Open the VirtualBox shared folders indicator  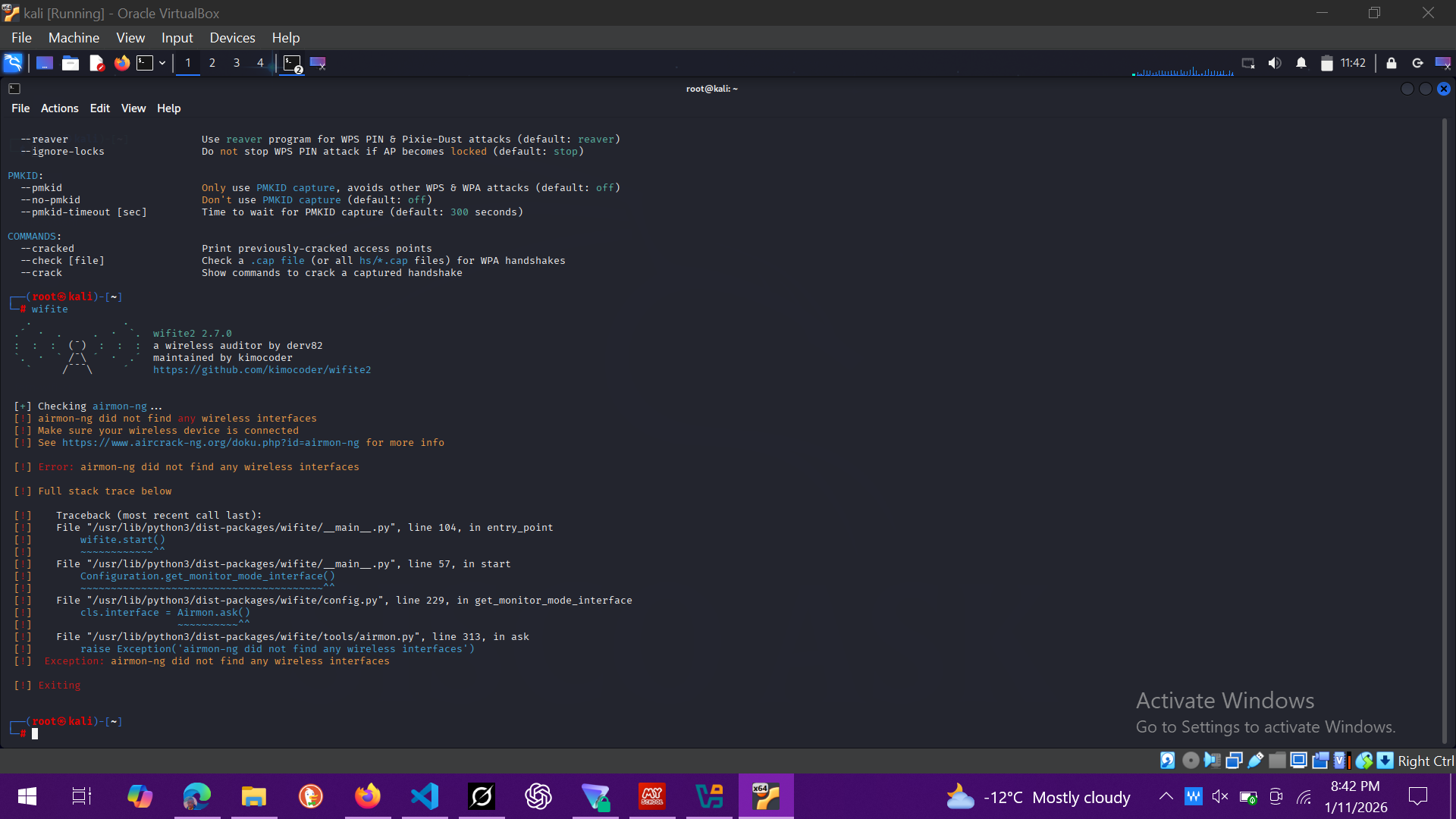[1277, 761]
